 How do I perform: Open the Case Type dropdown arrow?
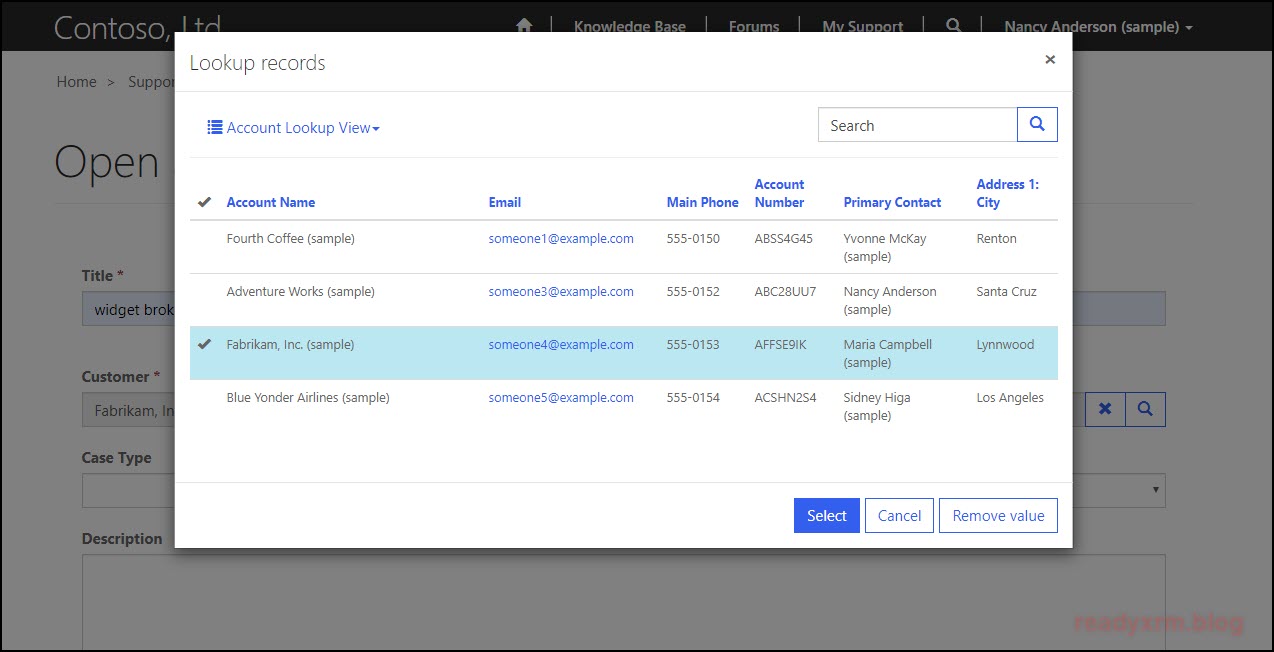pos(1157,490)
